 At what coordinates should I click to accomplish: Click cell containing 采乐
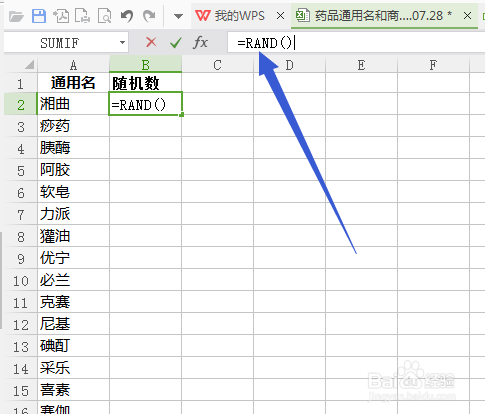(x=73, y=368)
